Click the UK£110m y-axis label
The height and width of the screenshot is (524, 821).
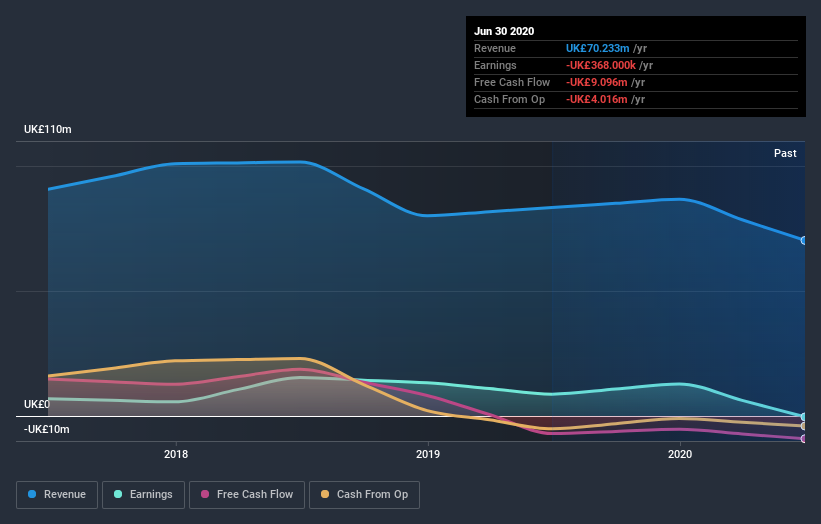(48, 129)
